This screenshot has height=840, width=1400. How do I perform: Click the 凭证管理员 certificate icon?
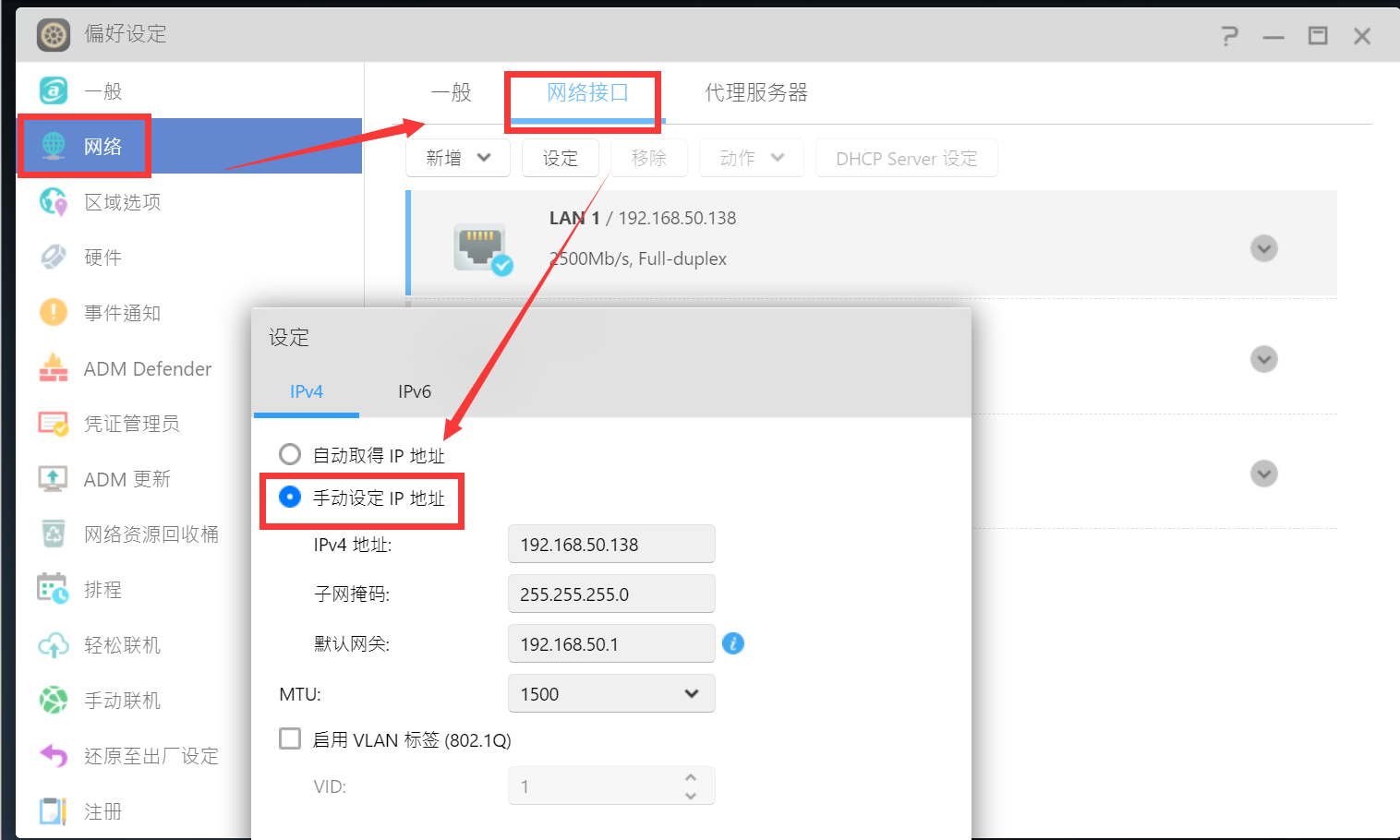point(54,423)
